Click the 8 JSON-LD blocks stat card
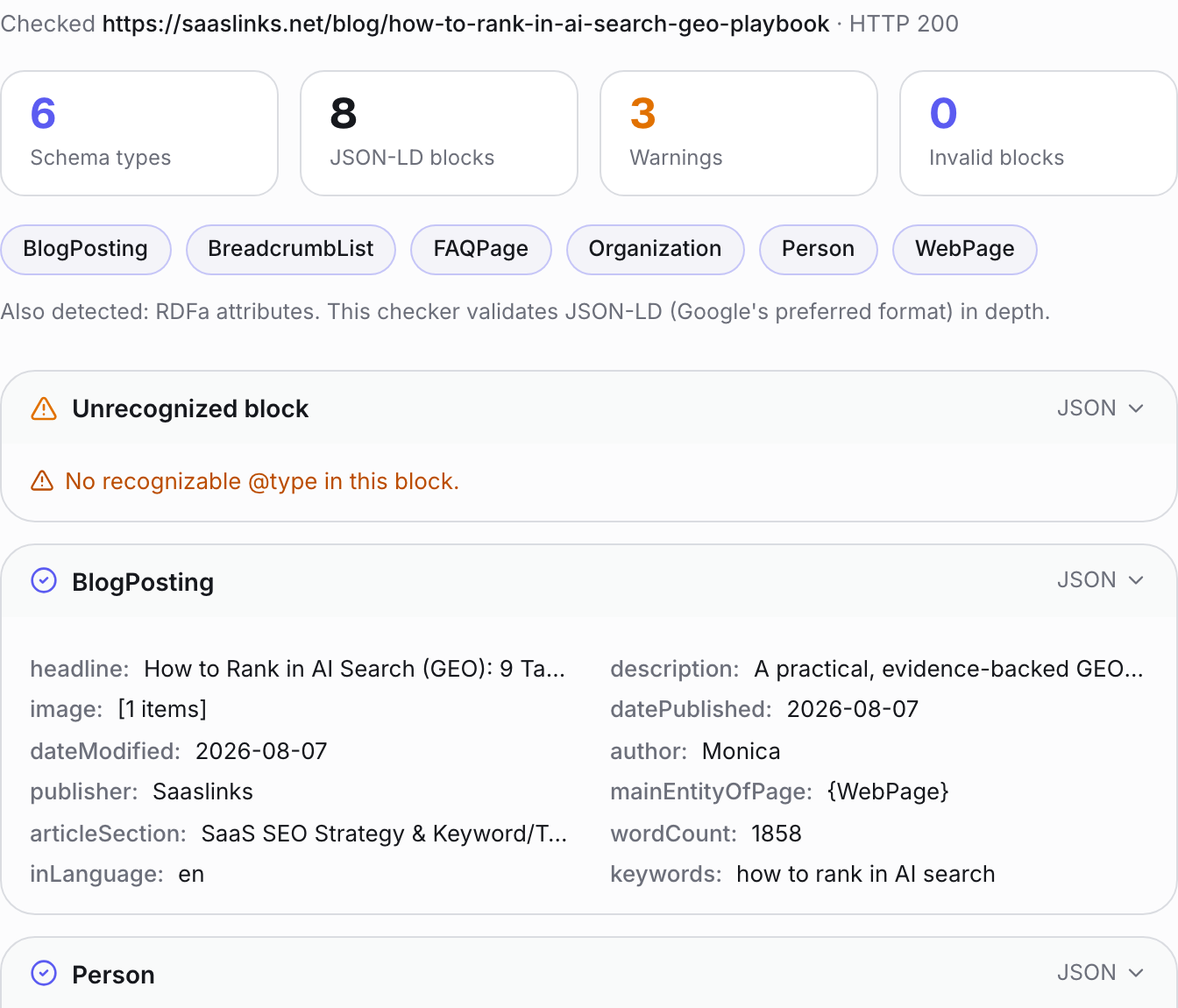1178x1008 pixels. pyautogui.click(x=439, y=133)
